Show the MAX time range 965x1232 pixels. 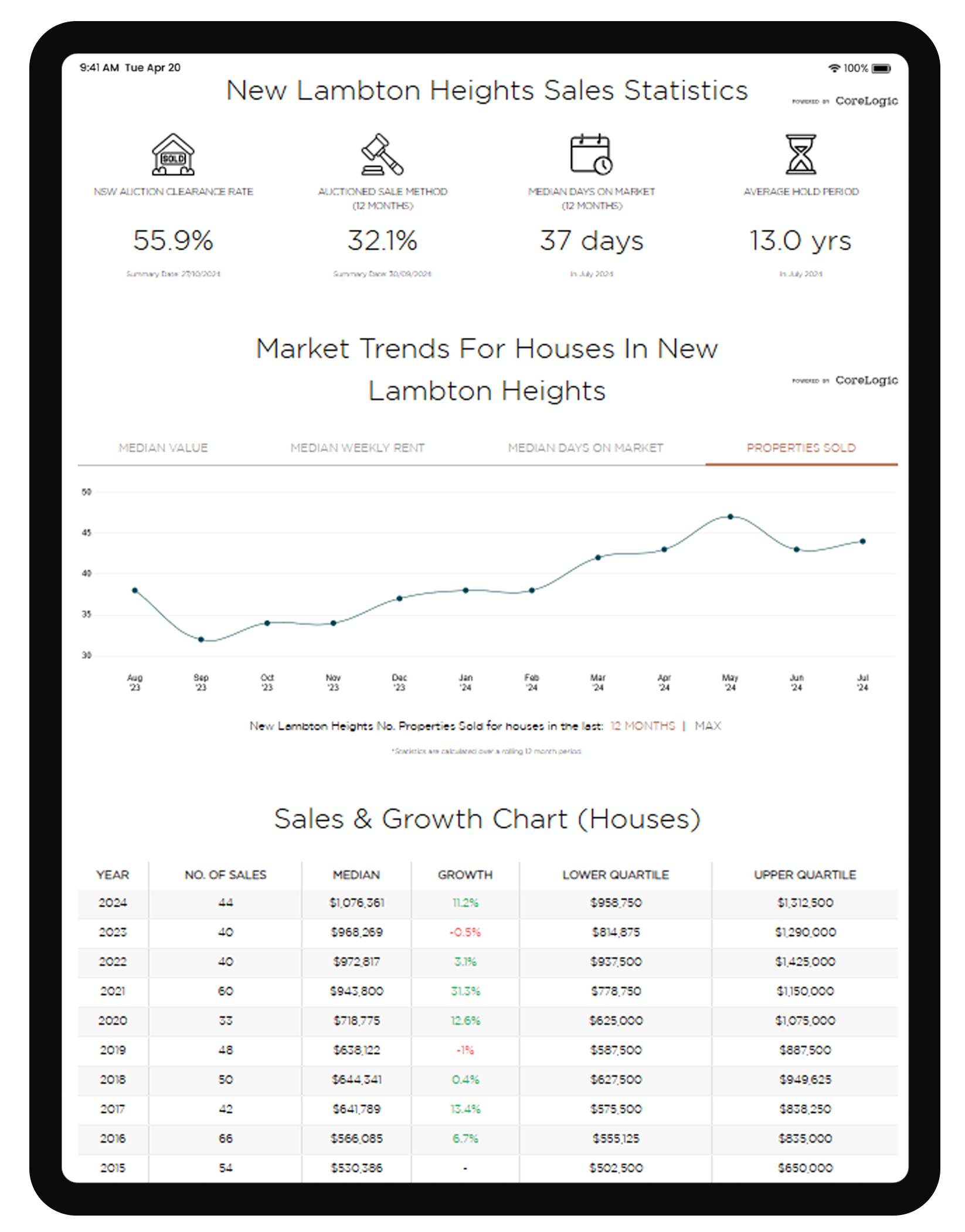point(708,726)
